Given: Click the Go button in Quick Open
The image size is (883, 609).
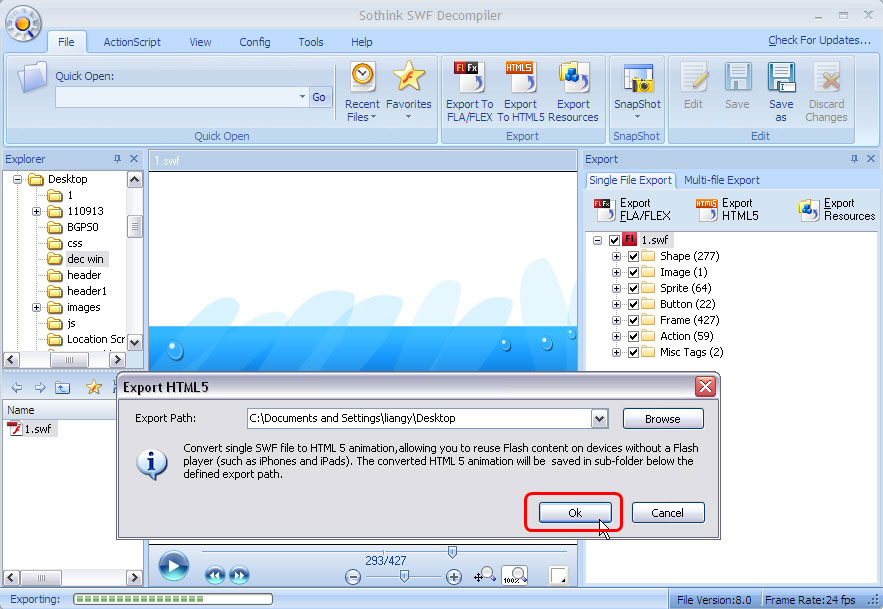Looking at the screenshot, I should pos(319,97).
